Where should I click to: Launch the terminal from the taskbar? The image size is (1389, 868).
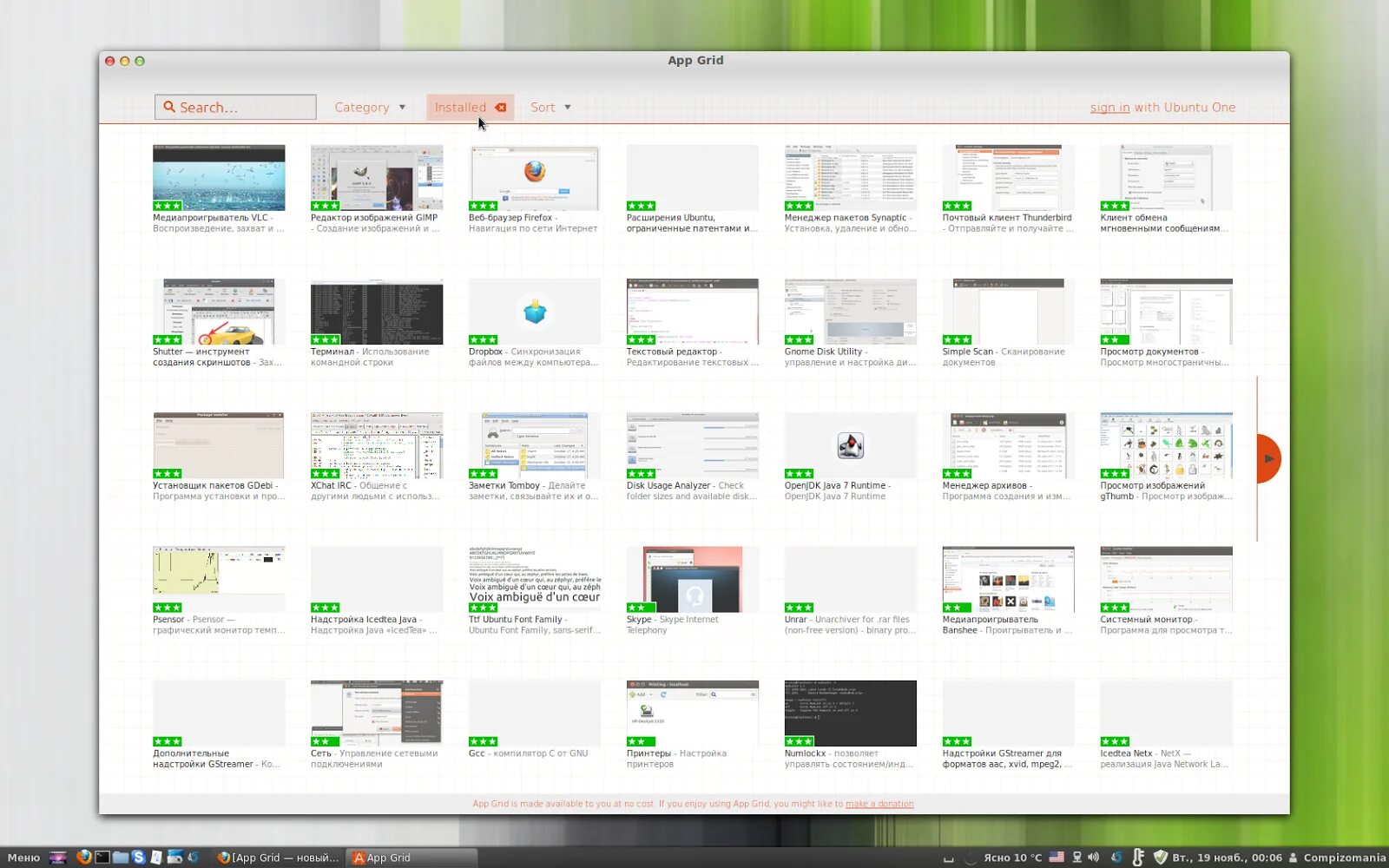click(102, 858)
